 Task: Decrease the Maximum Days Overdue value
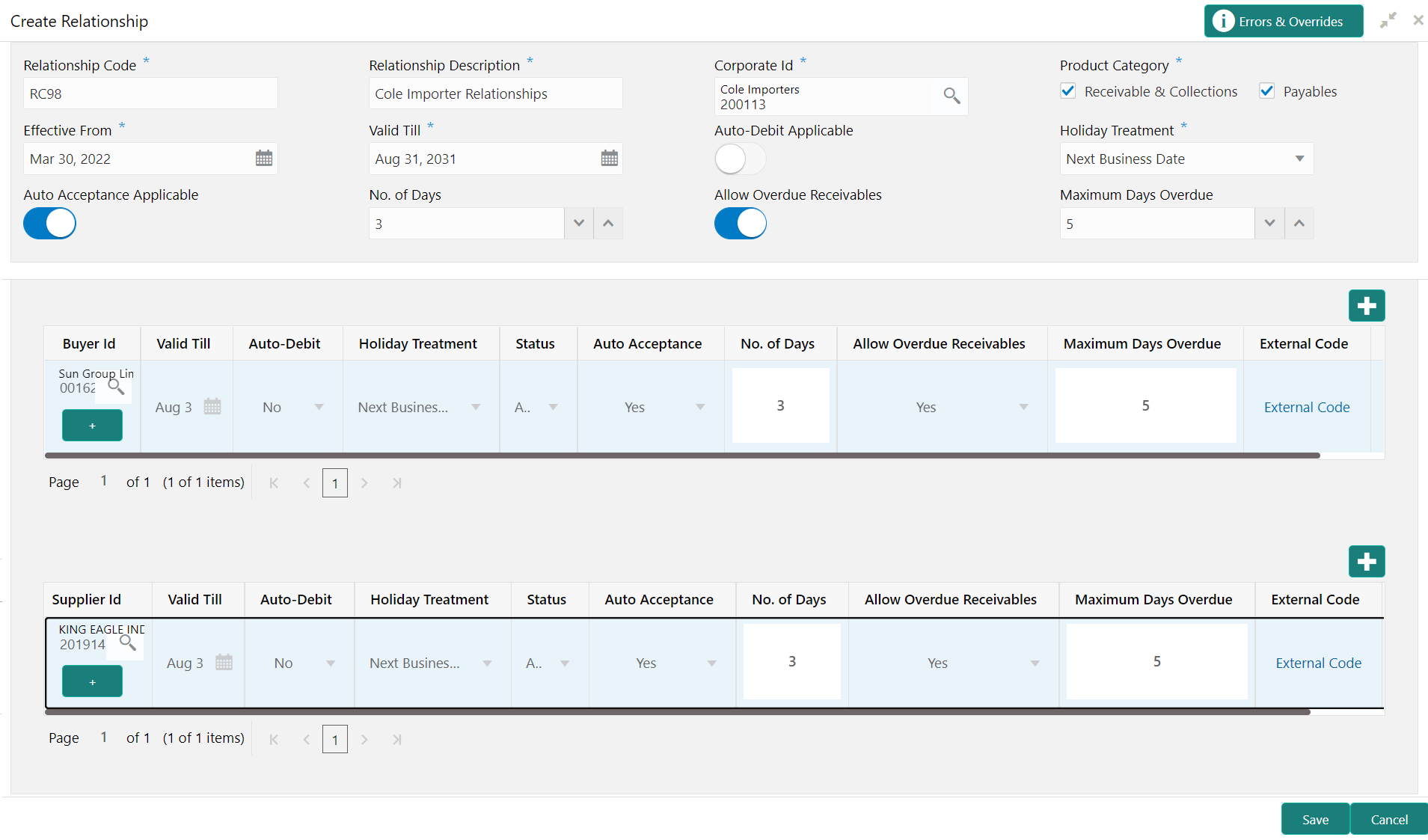click(1269, 223)
